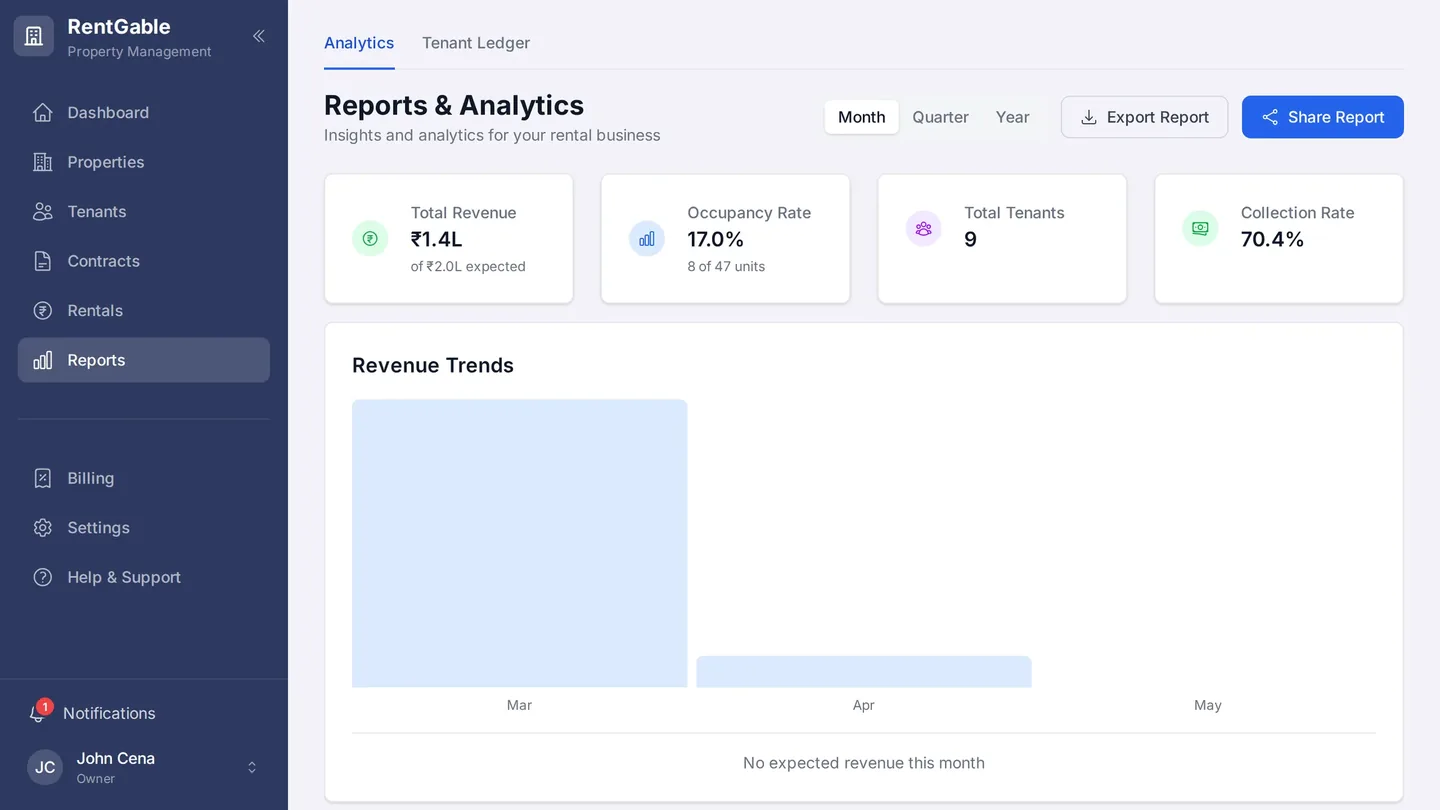Open Help & Support
The width and height of the screenshot is (1440, 810).
[x=144, y=577]
